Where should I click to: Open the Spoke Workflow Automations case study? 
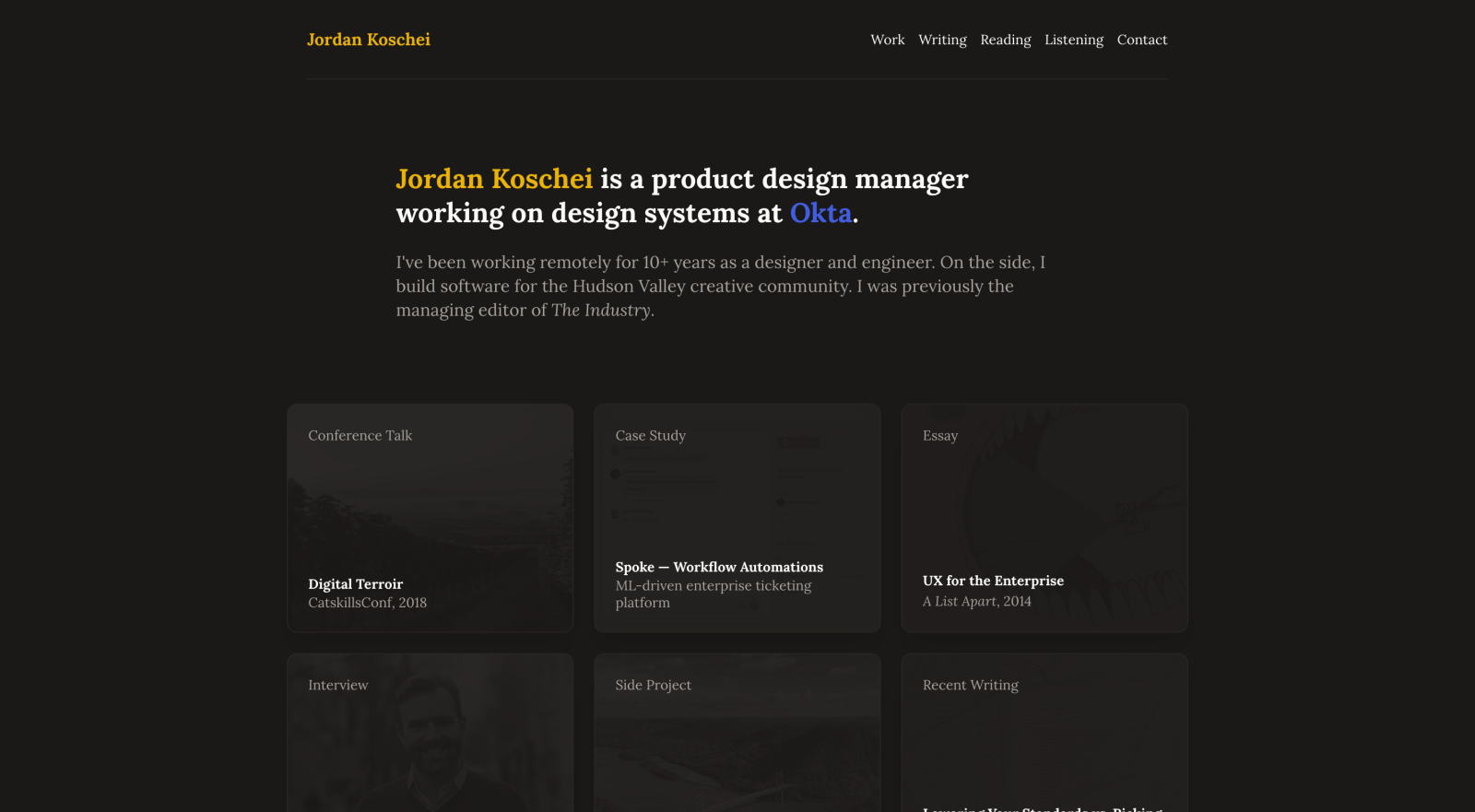pos(737,518)
